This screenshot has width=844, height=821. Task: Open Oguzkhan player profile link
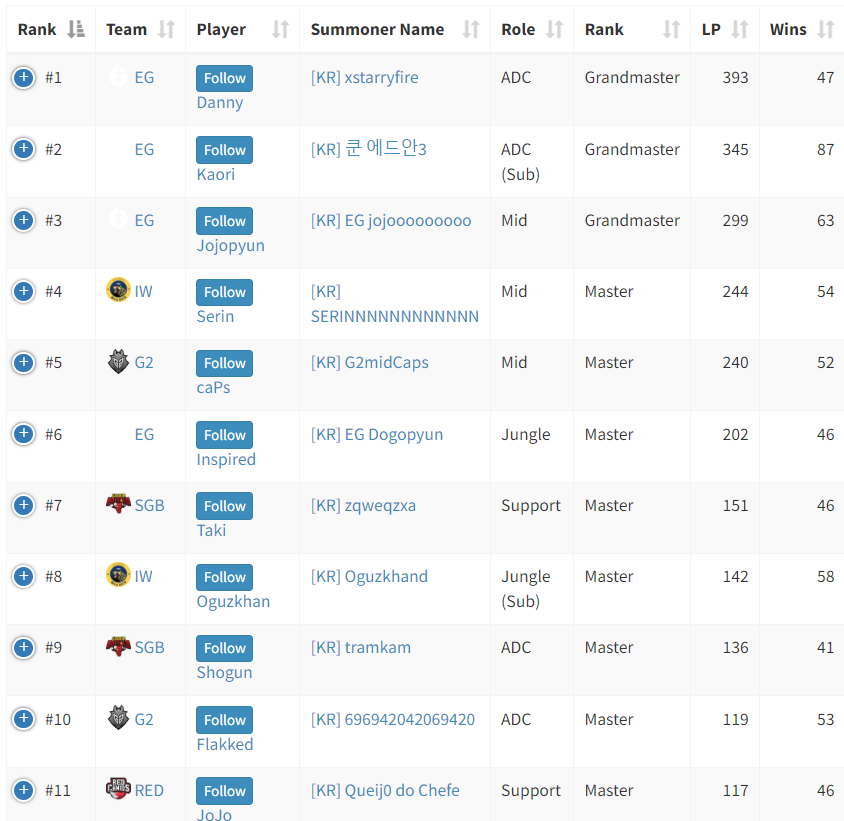pos(233,601)
